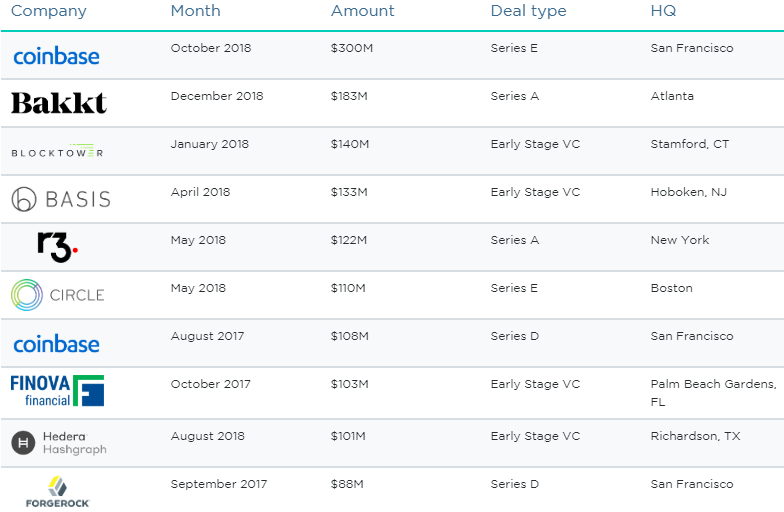Click 'Series A' in the December 2018 row

pyautogui.click(x=514, y=96)
